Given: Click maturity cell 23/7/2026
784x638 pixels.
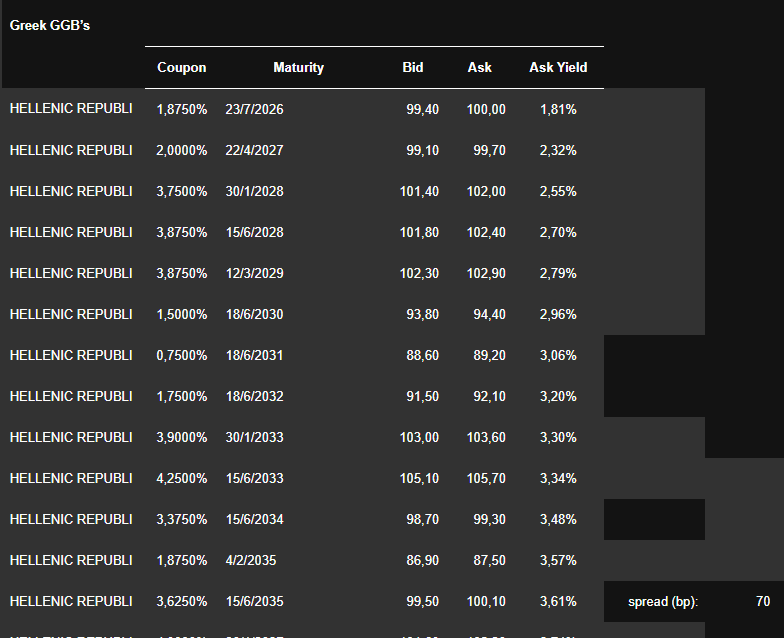Looking at the screenshot, I should [x=254, y=110].
